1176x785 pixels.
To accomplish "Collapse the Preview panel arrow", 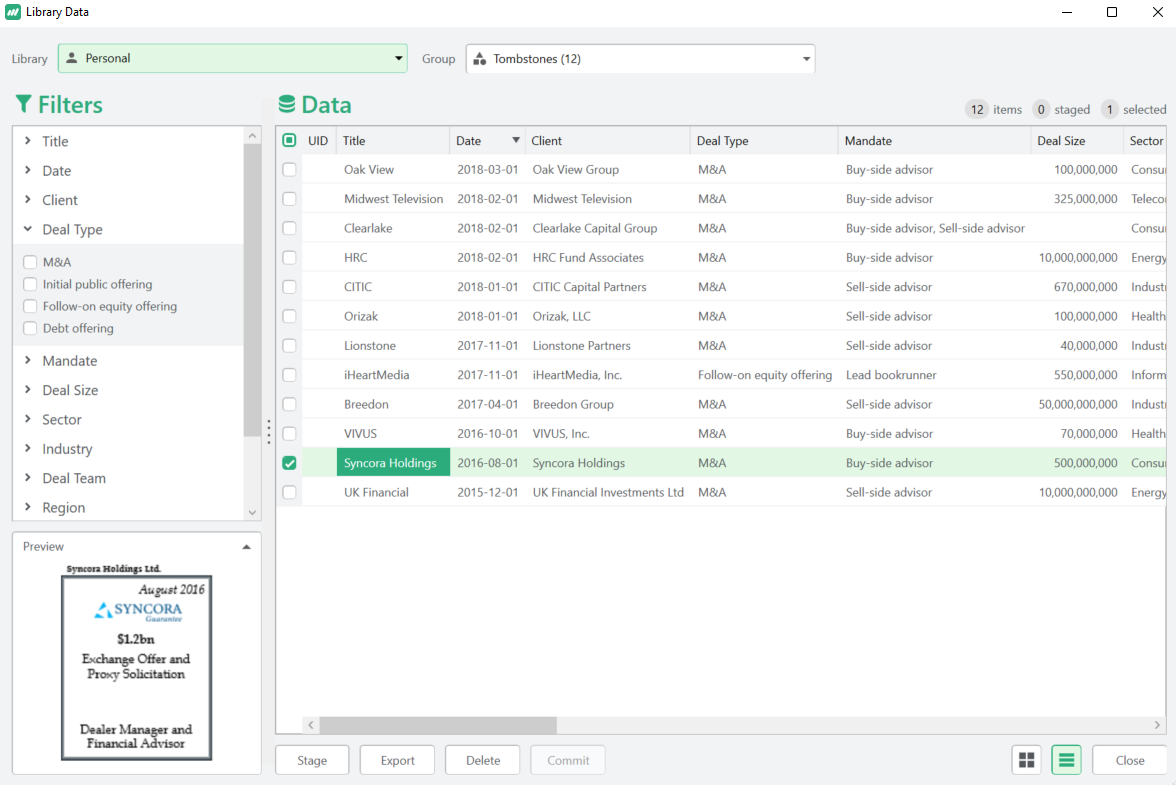I will (246, 547).
